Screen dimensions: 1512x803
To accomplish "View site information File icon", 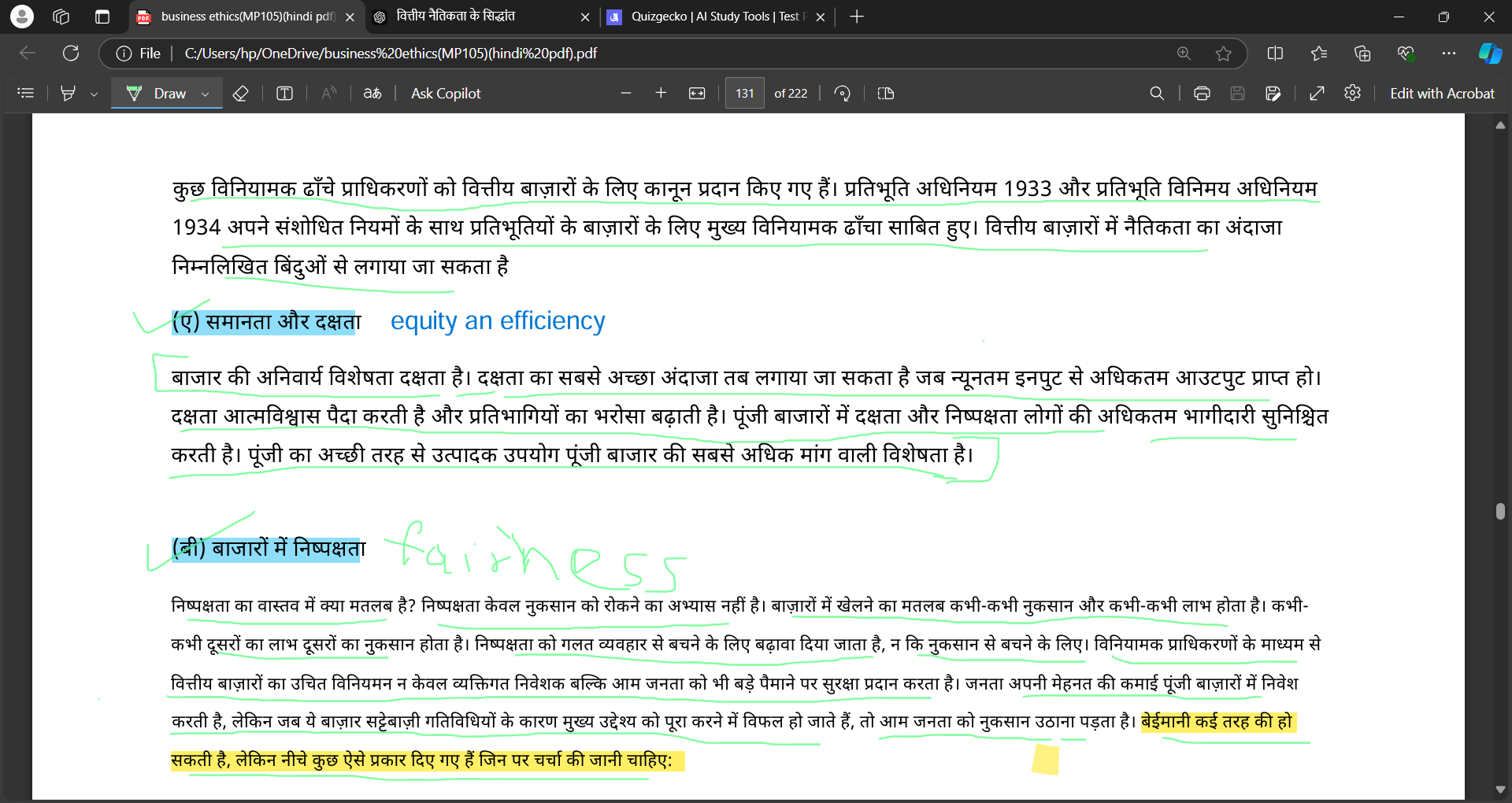I will [139, 54].
